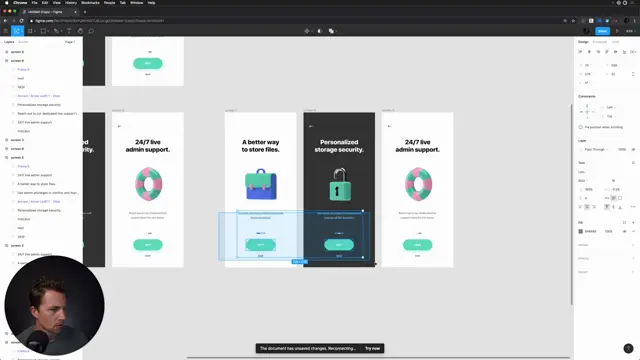Open font weight Bold dropdown
This screenshot has height=360, width=640.
[583, 180]
